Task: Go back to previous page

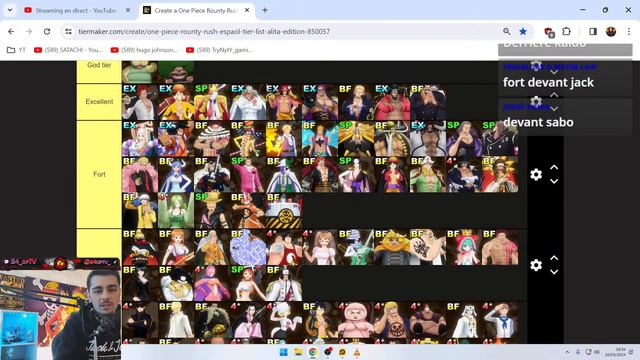Action: pos(11,31)
